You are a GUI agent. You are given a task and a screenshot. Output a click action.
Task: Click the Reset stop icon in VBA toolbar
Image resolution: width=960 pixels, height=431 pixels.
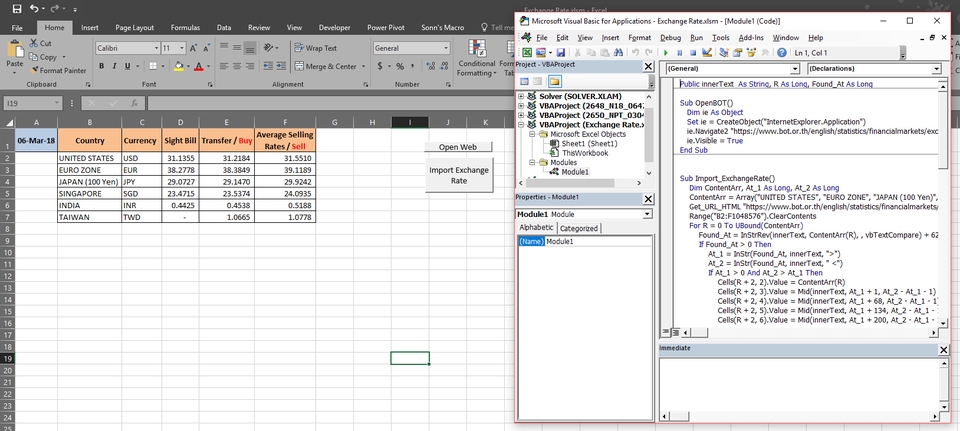tap(693, 53)
